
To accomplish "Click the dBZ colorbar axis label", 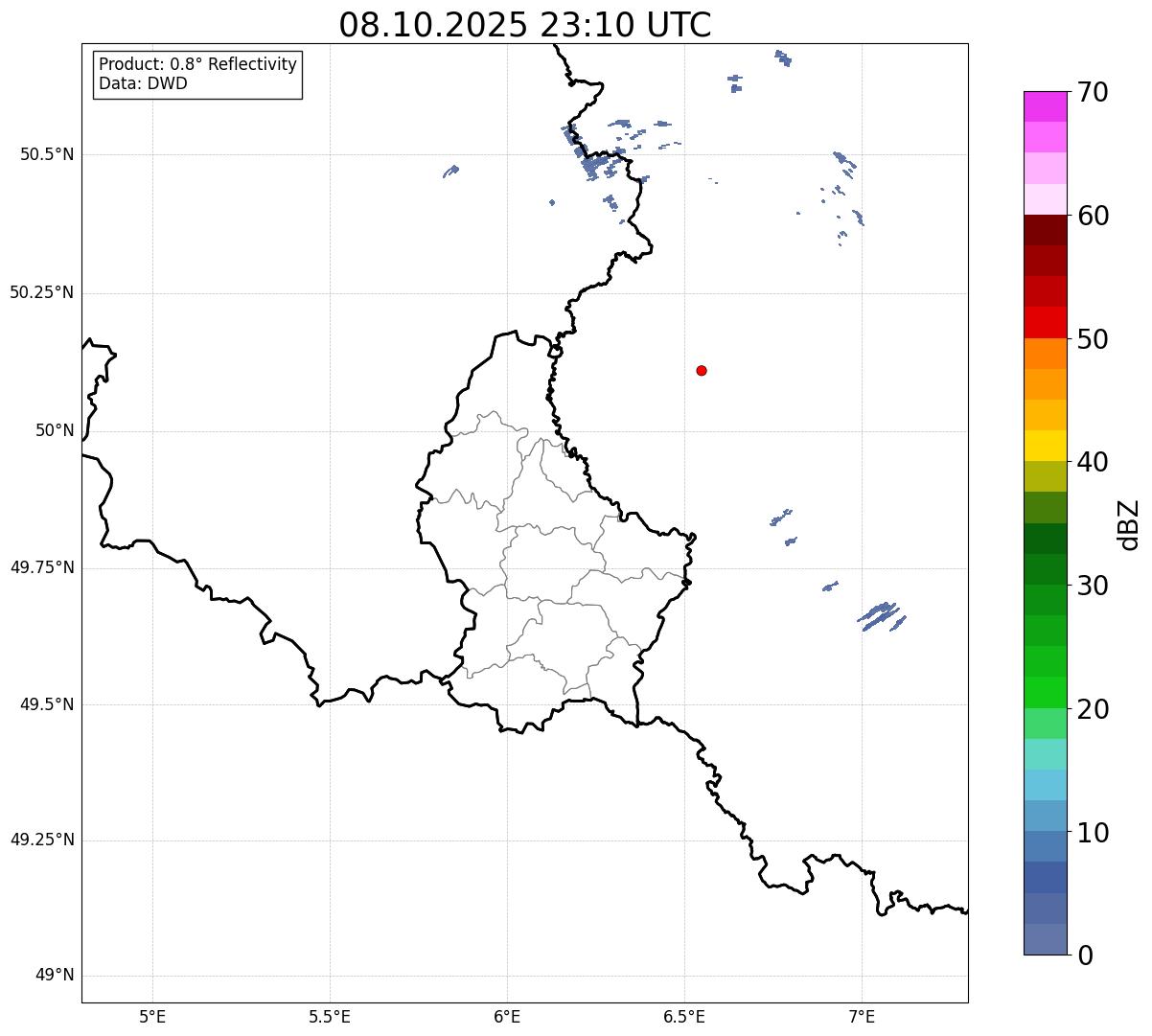I will (1129, 523).
